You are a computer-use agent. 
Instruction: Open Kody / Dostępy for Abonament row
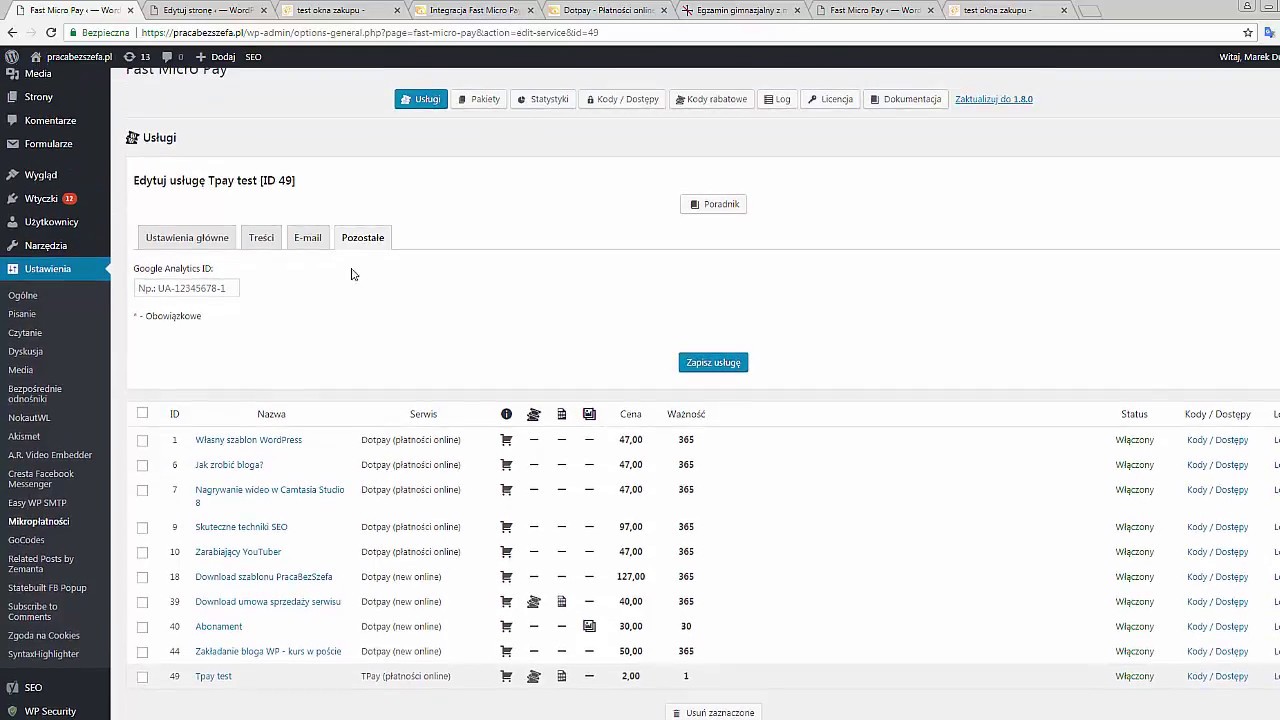1217,627
